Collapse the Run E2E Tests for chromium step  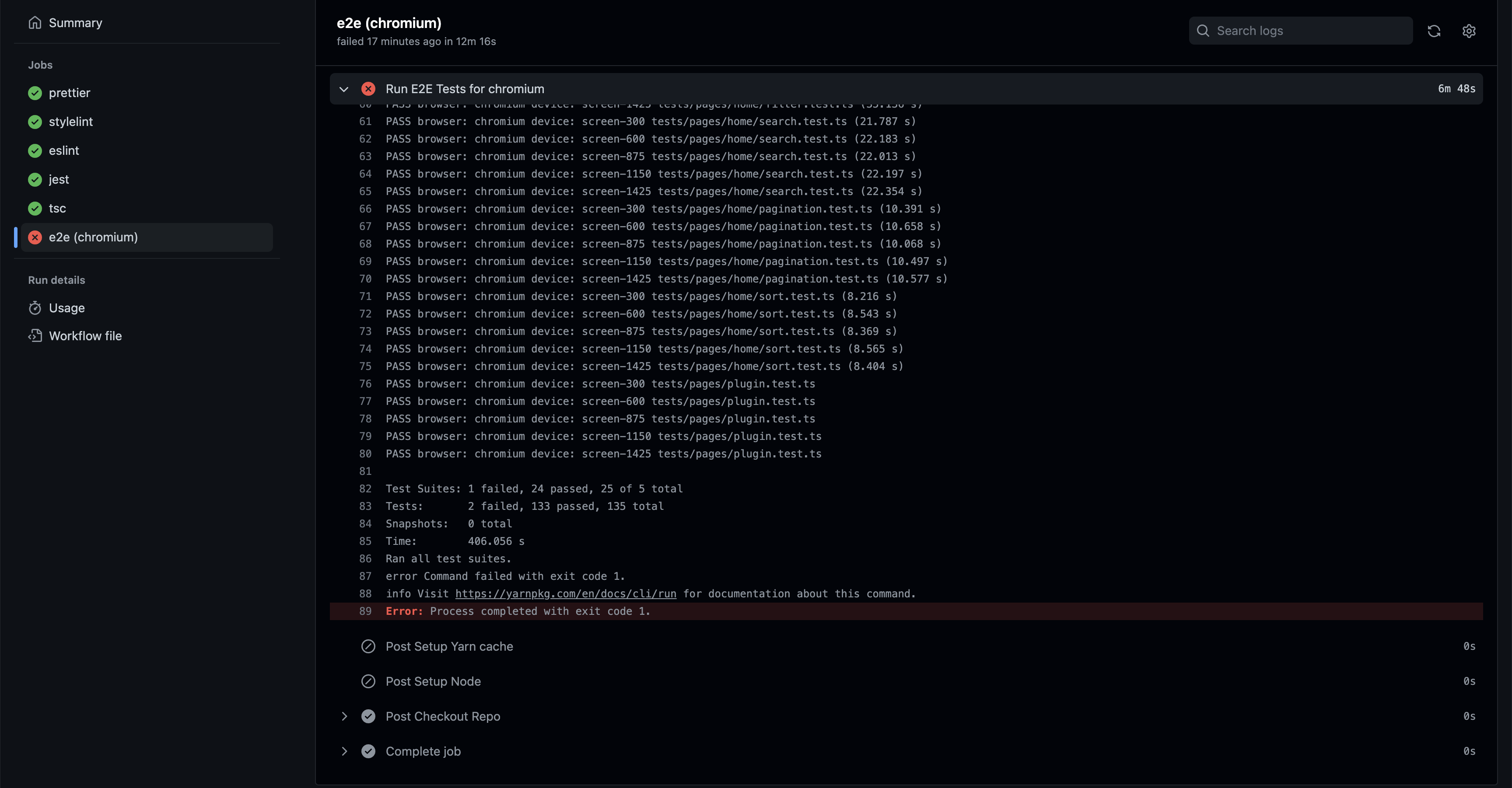[x=344, y=89]
